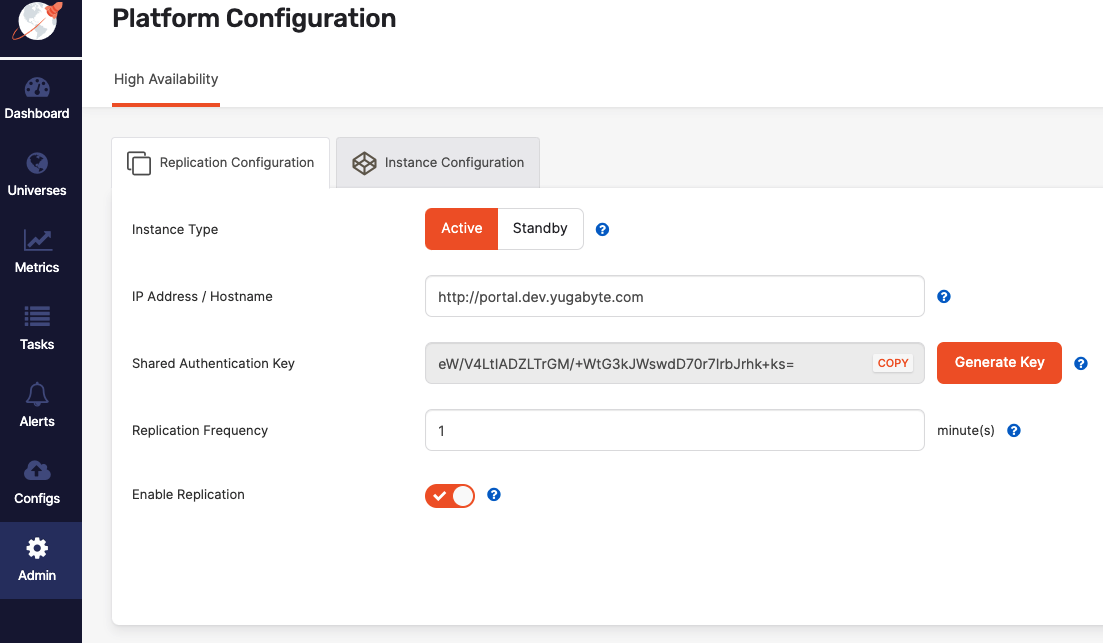Viewport: 1103px width, 643px height.
Task: View Tasks via the sidebar icon
Action: point(37,329)
